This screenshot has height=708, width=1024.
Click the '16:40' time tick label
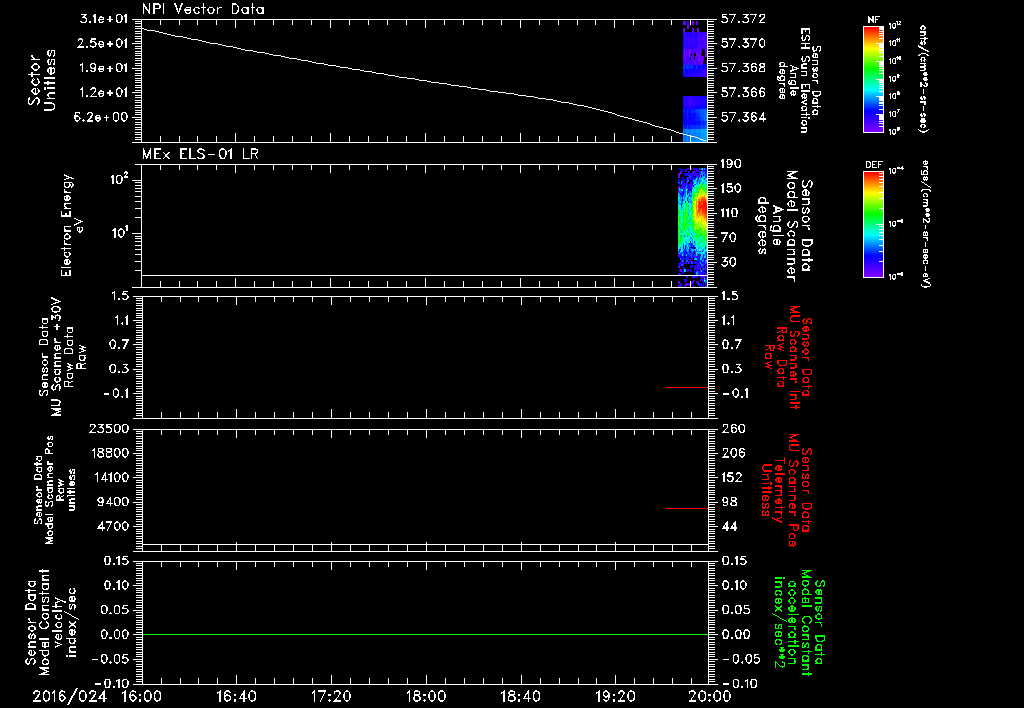click(x=236, y=696)
